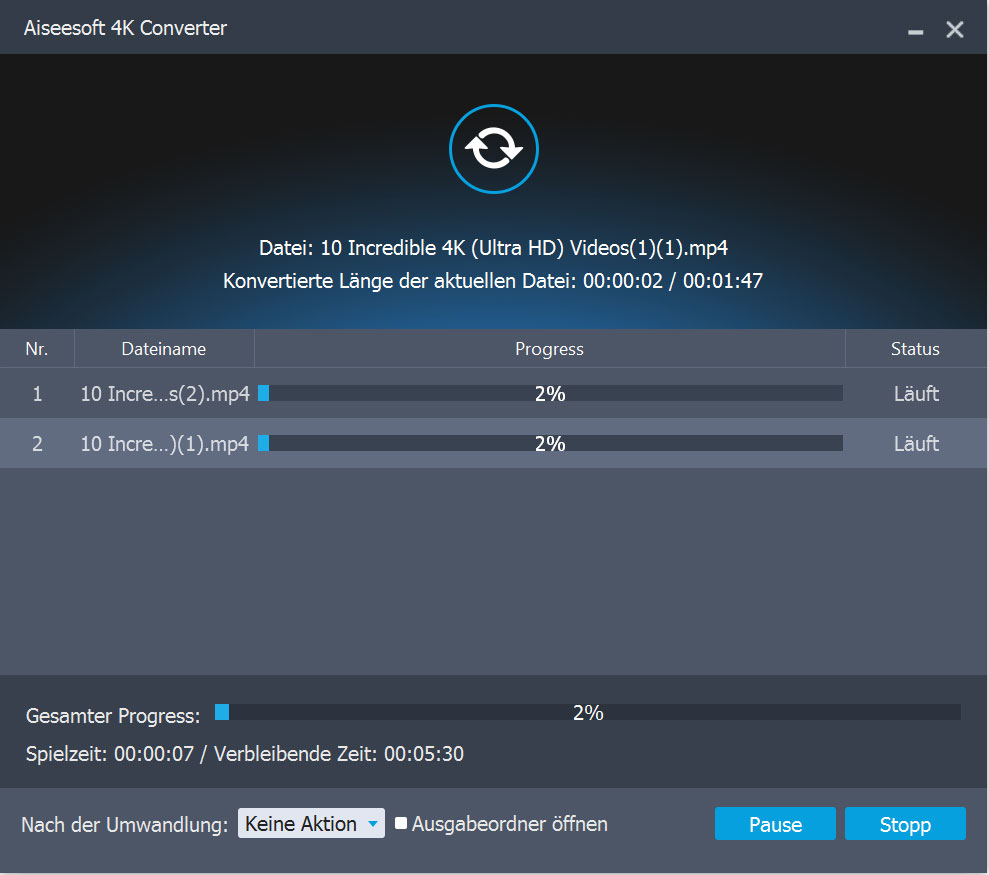
Task: Close the Aiseesoft 4K Converter window
Action: (954, 29)
